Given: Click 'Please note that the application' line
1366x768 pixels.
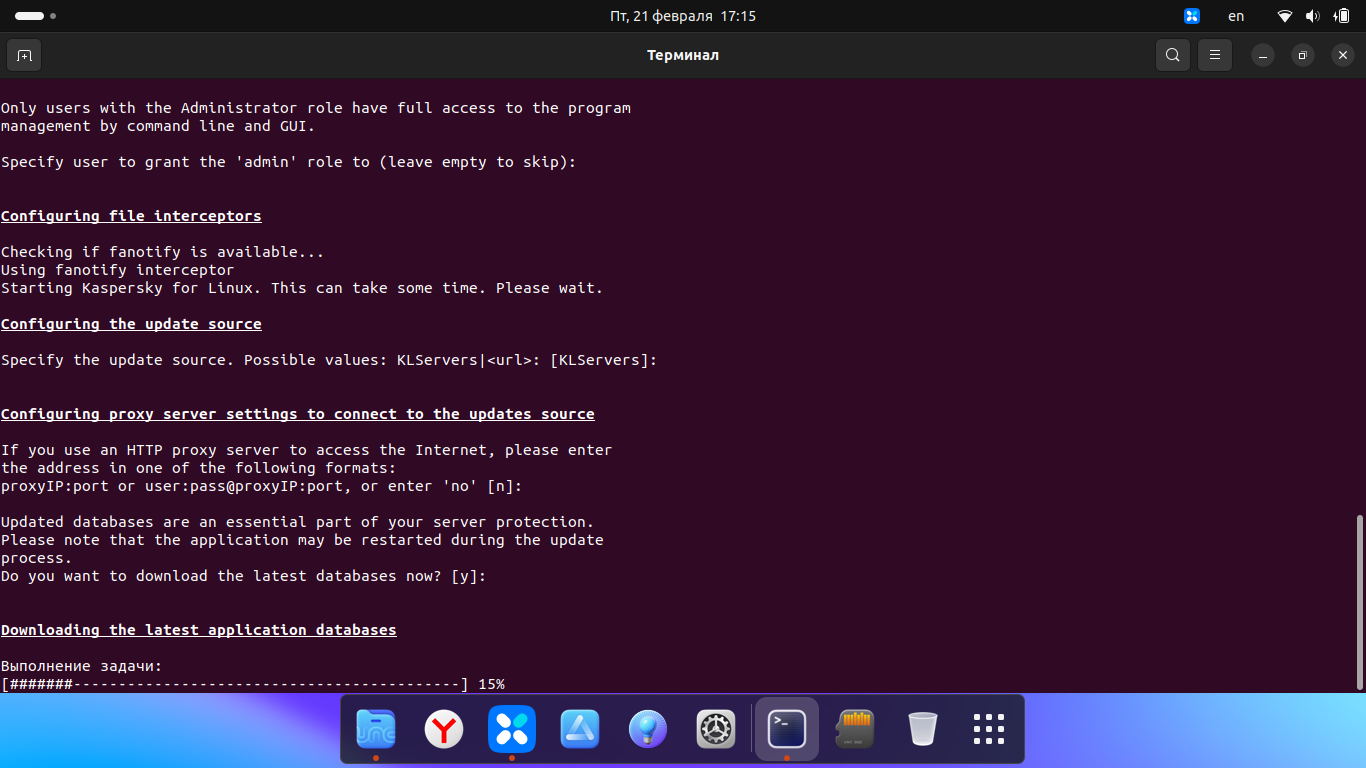Looking at the screenshot, I should coord(302,540).
